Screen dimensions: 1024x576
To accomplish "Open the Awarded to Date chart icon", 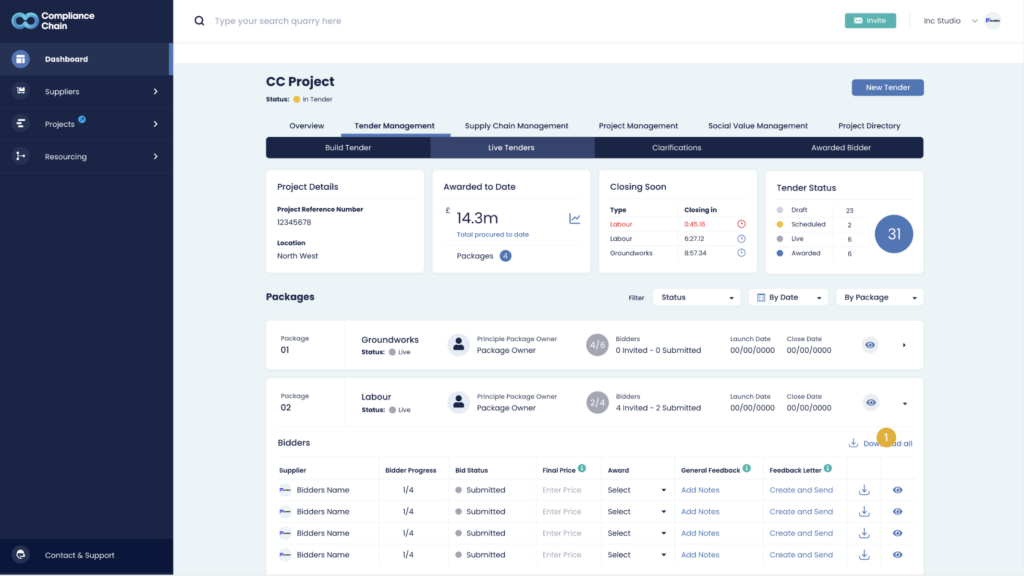I will click(x=575, y=219).
